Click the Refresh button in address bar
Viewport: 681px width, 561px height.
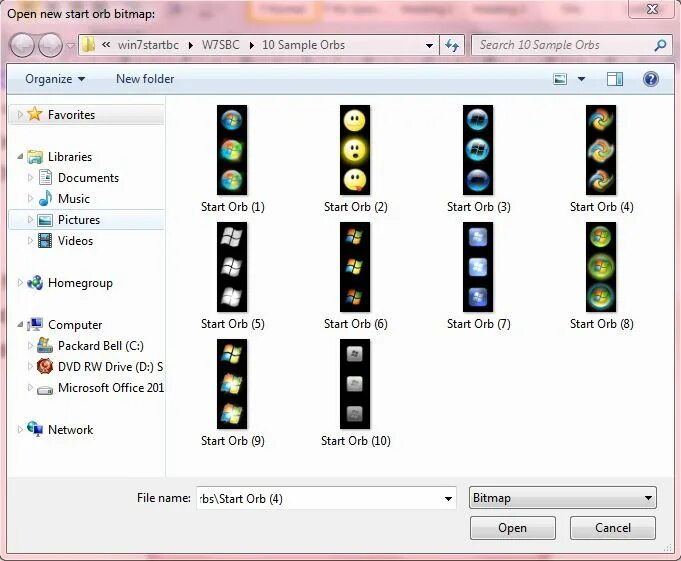point(452,45)
